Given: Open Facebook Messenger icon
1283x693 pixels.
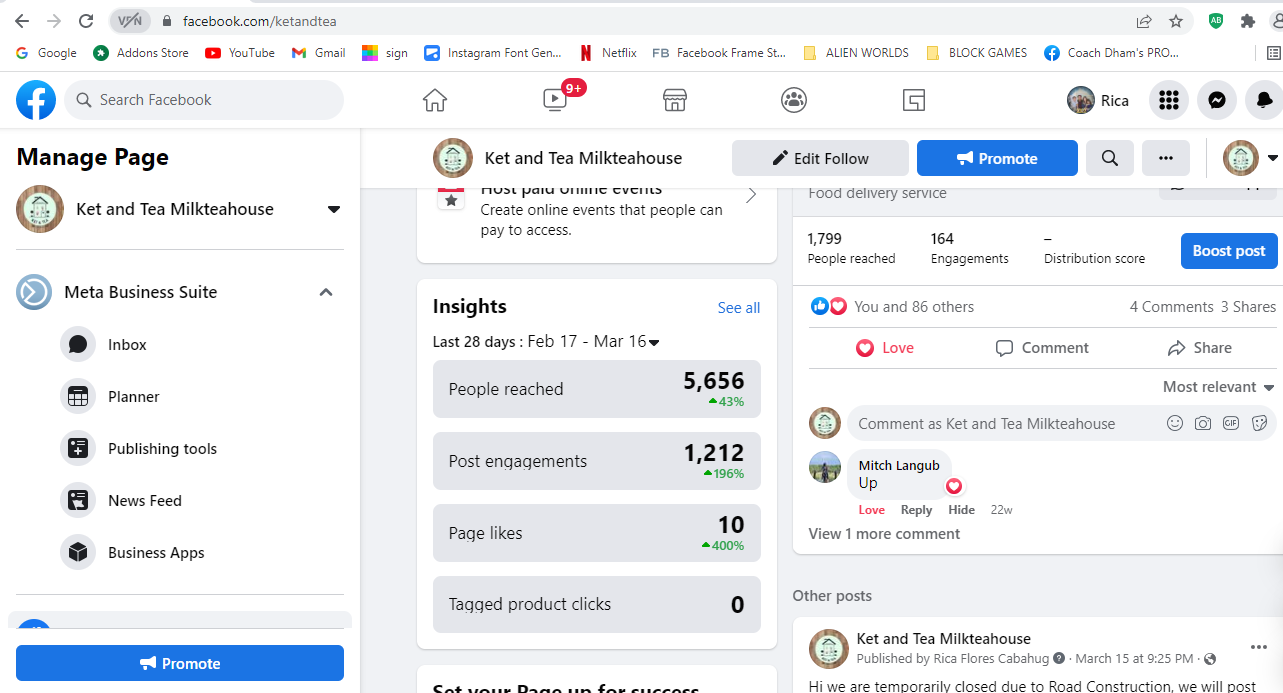Looking at the screenshot, I should (1216, 100).
